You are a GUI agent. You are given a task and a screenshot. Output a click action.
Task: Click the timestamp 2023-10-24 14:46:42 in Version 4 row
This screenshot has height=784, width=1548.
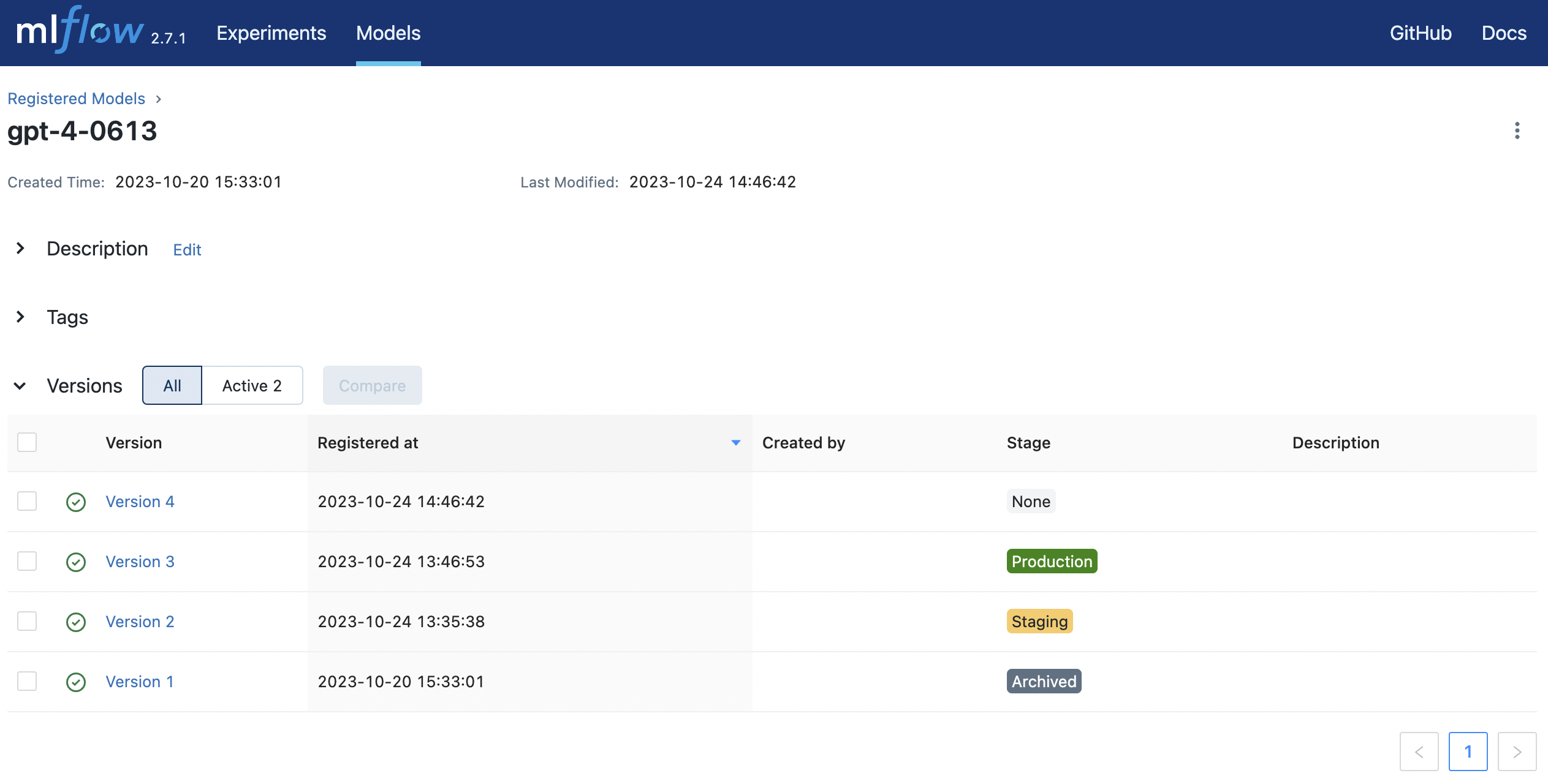401,502
